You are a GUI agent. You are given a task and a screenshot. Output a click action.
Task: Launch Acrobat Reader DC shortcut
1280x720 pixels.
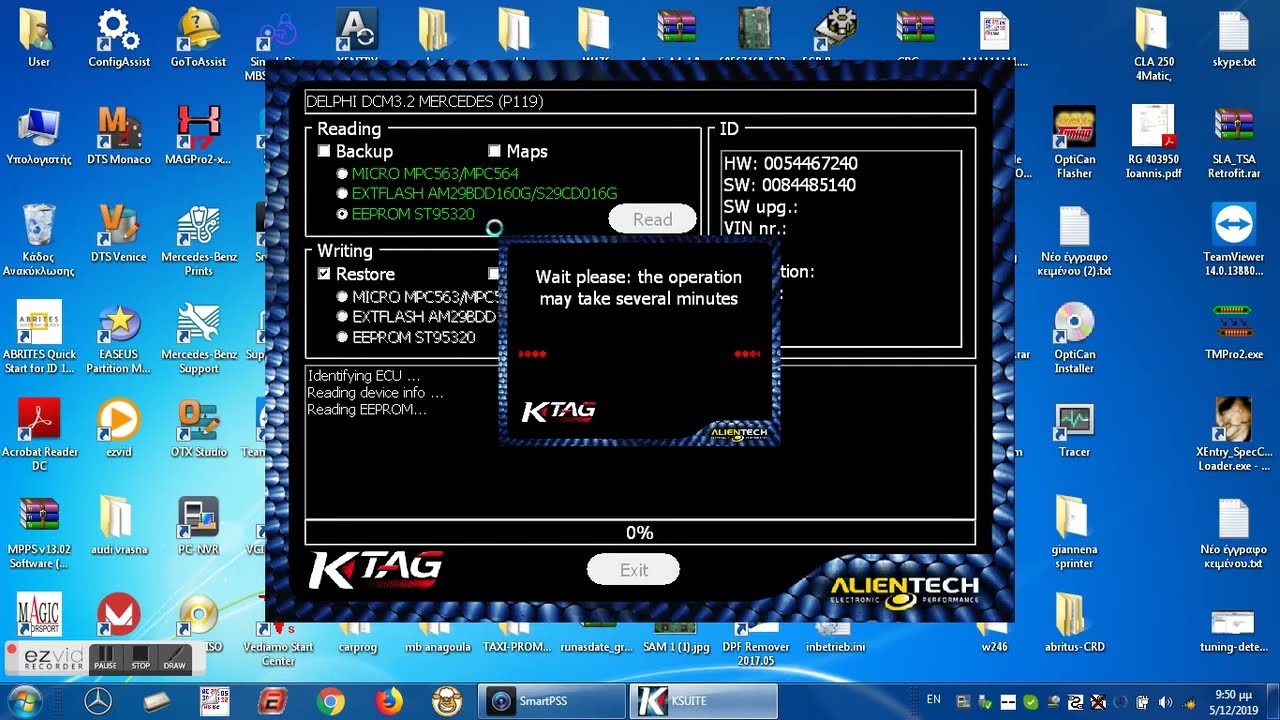point(39,434)
